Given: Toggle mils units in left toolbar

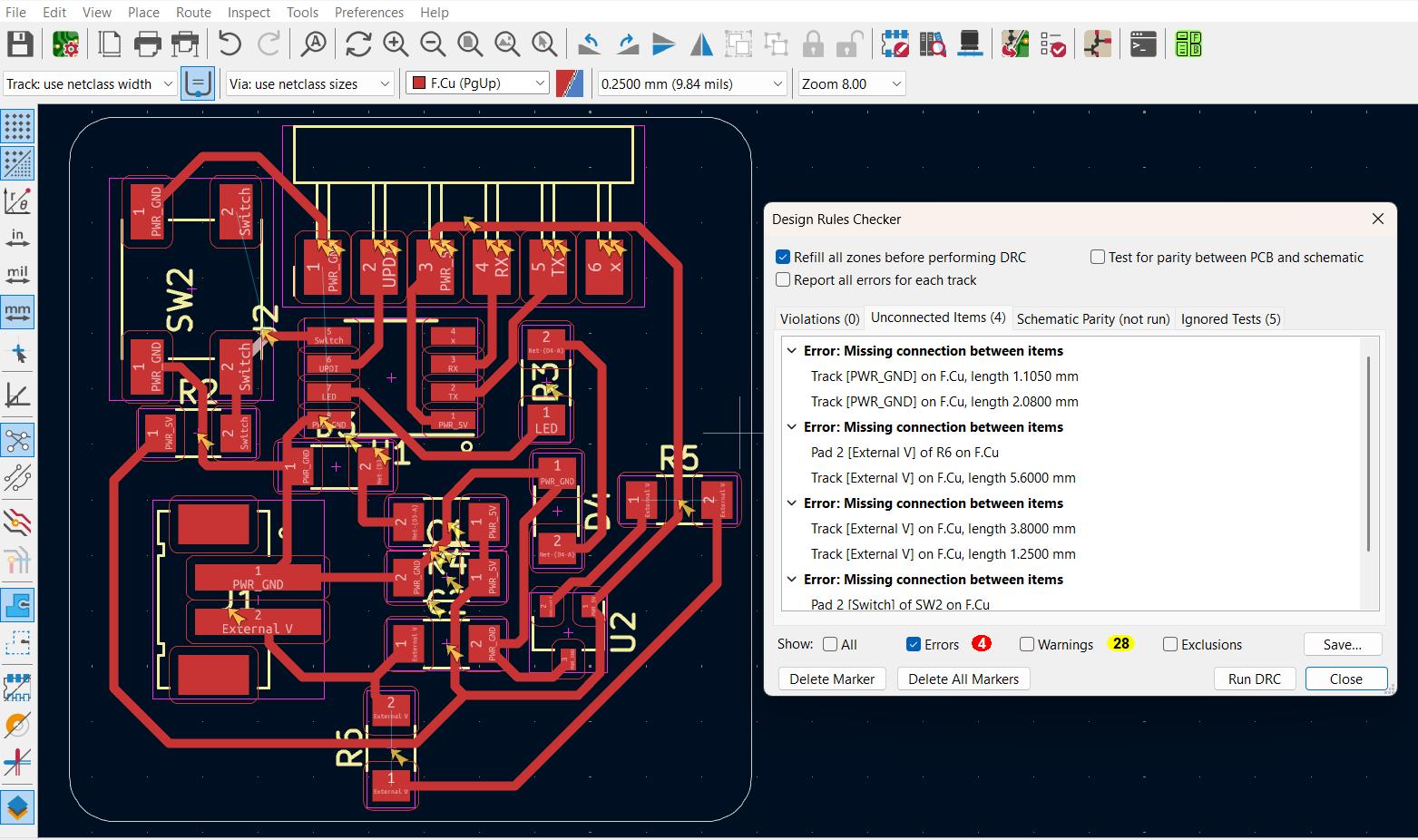Looking at the screenshot, I should point(17,275).
